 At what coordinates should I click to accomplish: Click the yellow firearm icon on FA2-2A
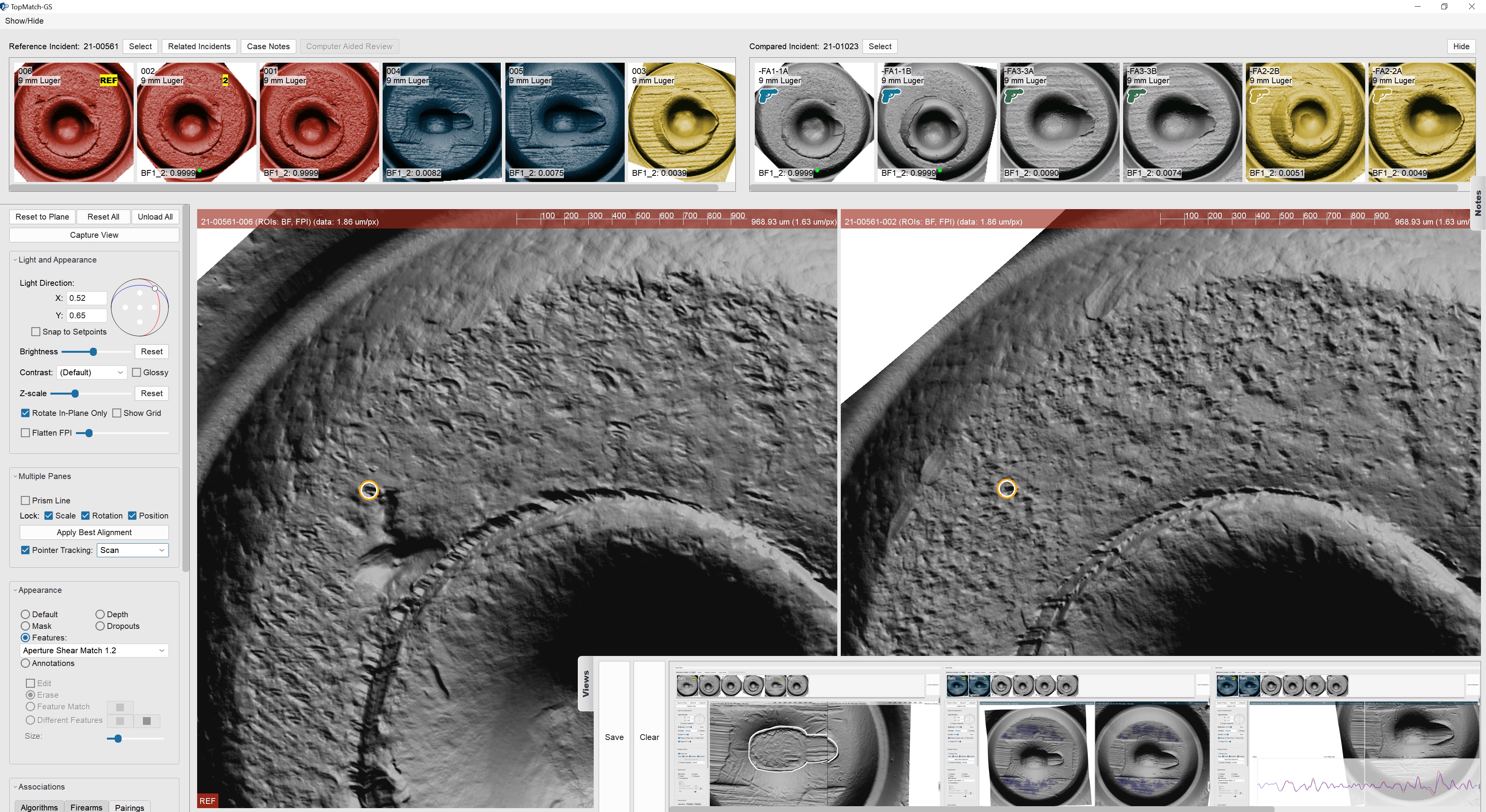[x=1382, y=95]
